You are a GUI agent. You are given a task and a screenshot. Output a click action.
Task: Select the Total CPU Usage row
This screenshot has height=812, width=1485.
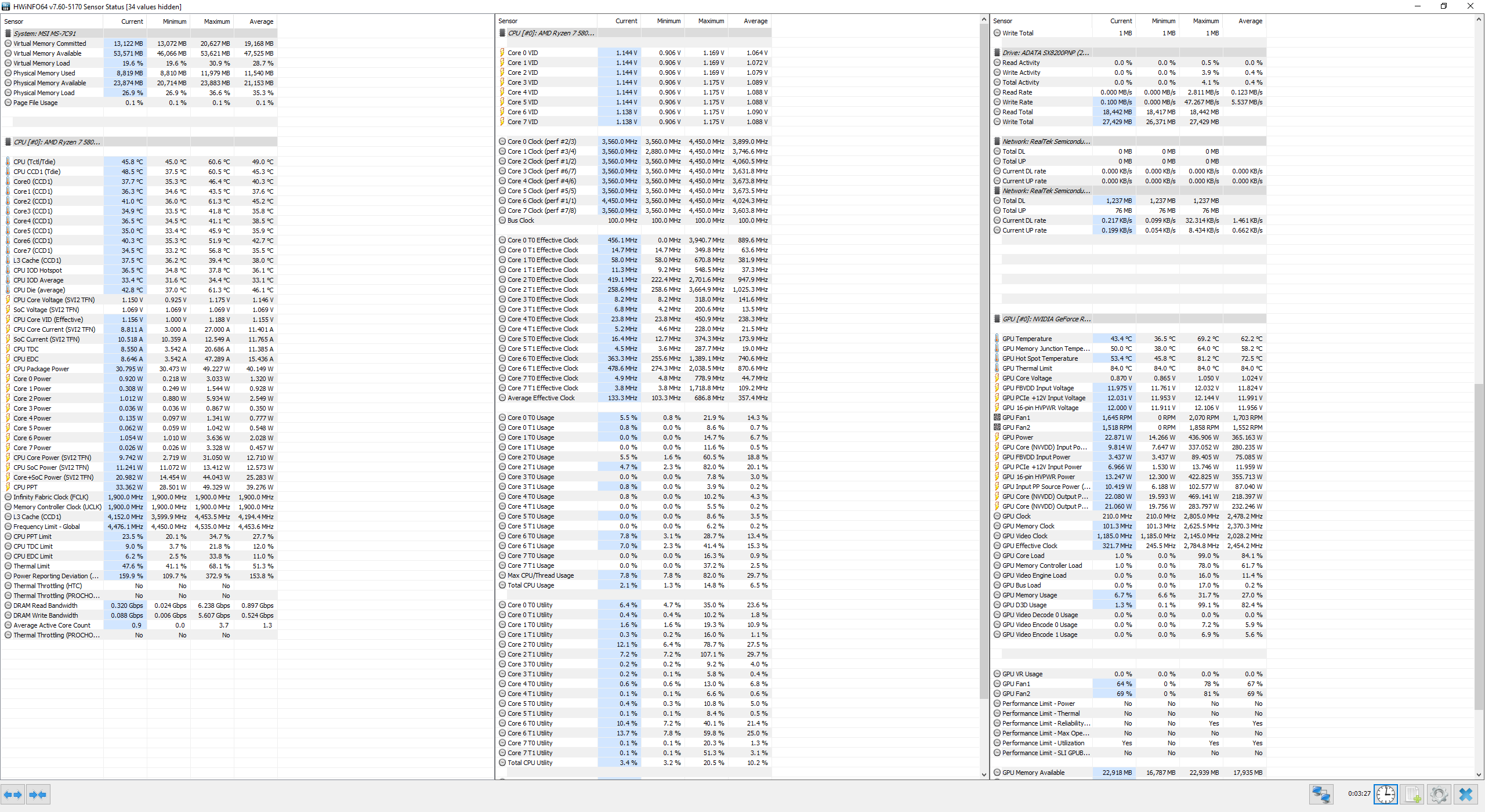530,585
